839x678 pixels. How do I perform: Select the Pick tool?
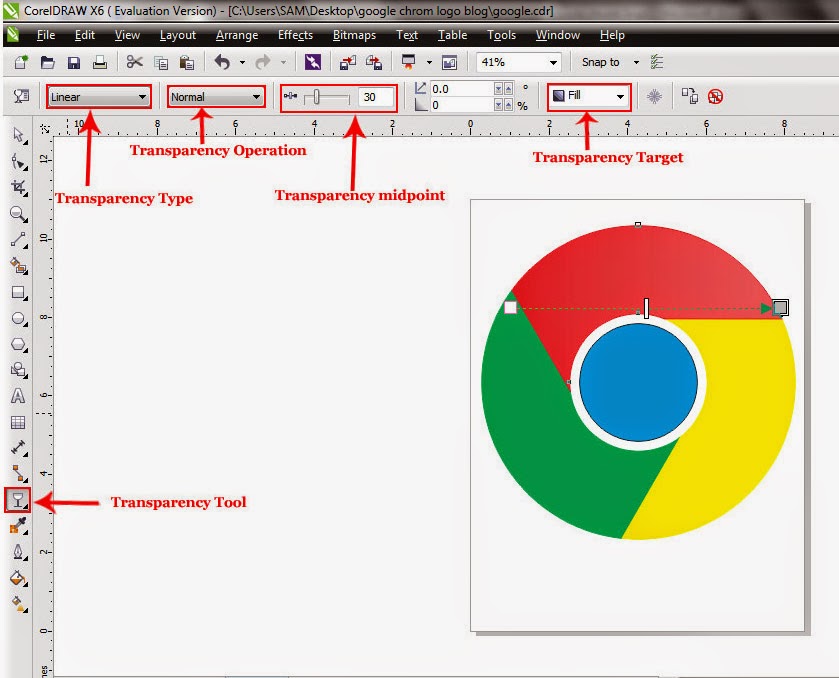tap(19, 135)
